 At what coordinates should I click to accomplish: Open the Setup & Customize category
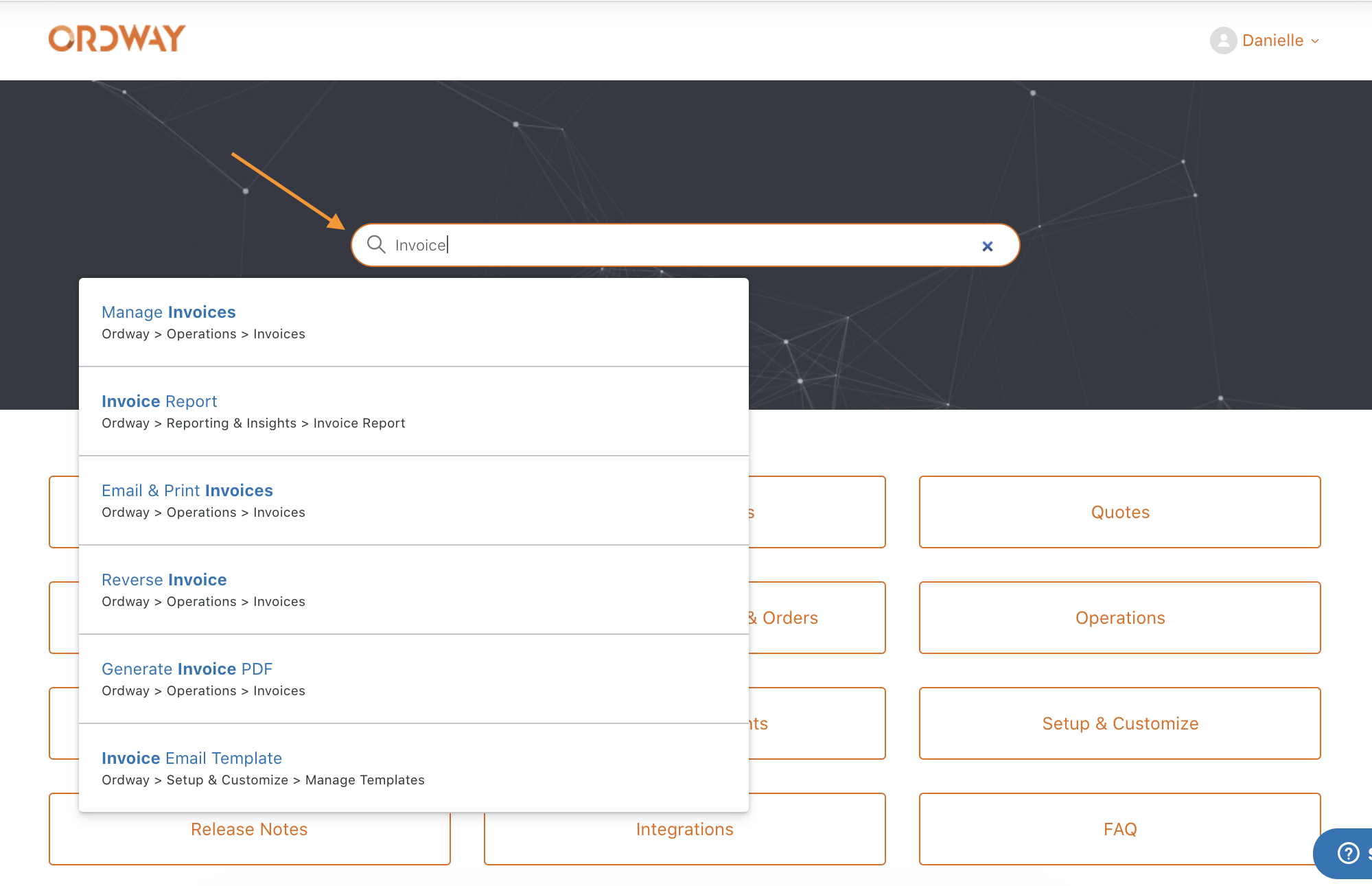coord(1120,723)
